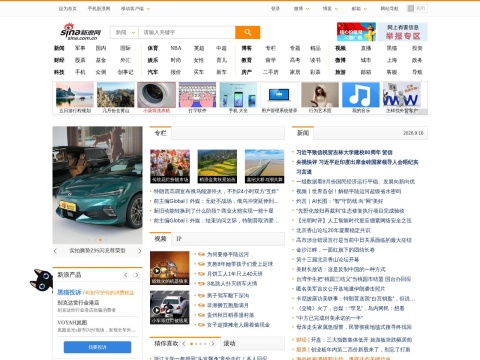Open the WWW foreign trade thumbnail
The height and width of the screenshot is (360, 480).
point(402,95)
